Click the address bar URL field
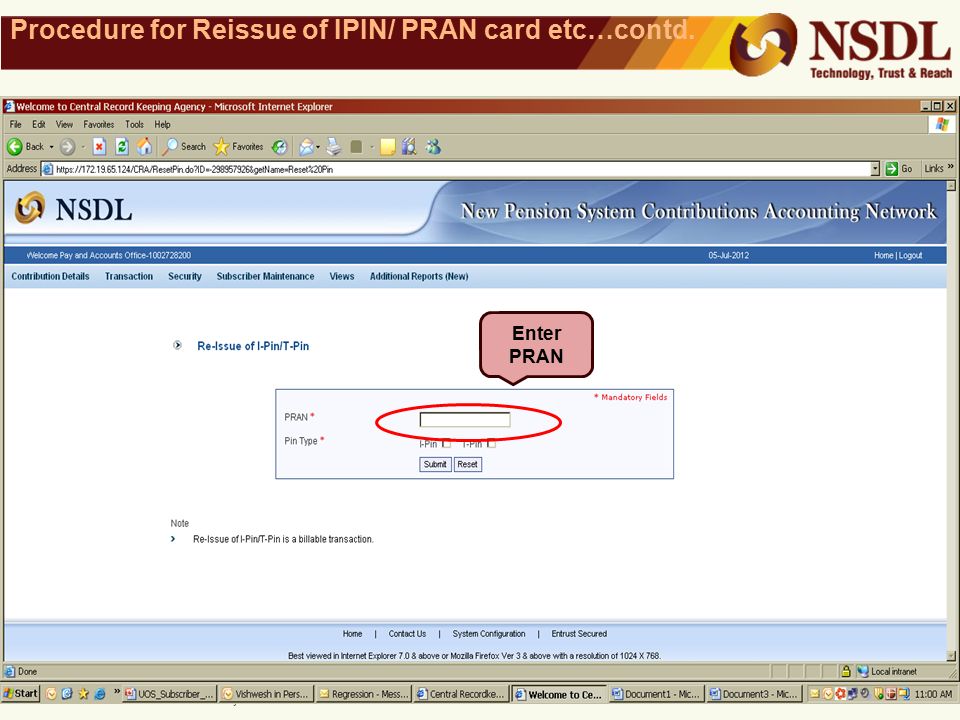960x720 pixels. 462,169
